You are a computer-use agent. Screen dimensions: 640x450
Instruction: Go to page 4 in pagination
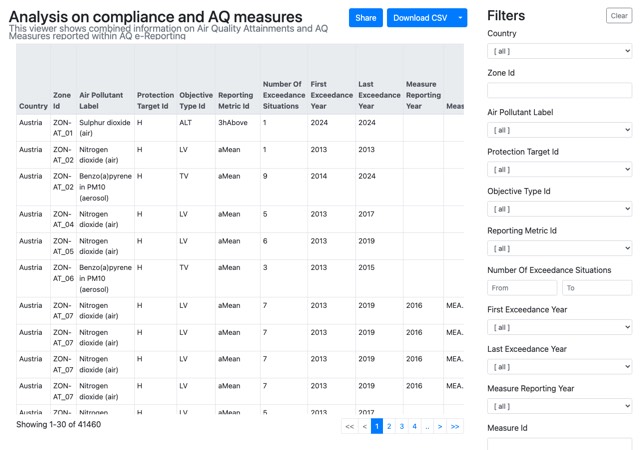click(414, 426)
